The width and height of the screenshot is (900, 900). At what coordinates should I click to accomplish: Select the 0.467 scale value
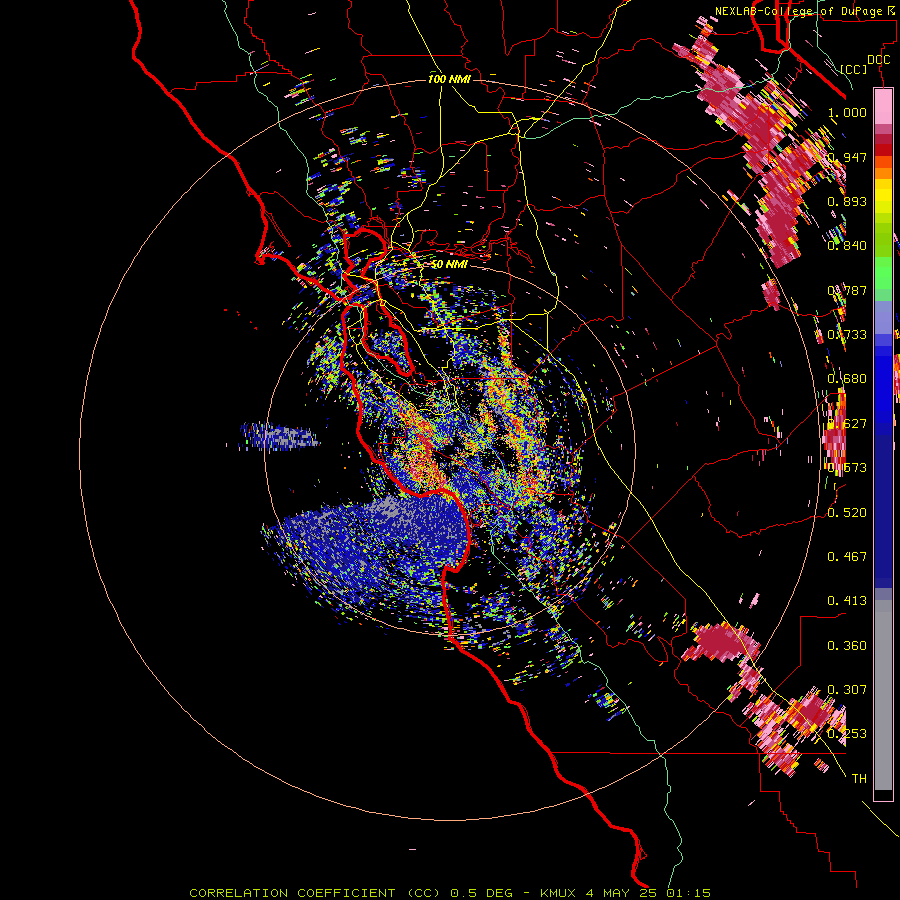(x=847, y=557)
